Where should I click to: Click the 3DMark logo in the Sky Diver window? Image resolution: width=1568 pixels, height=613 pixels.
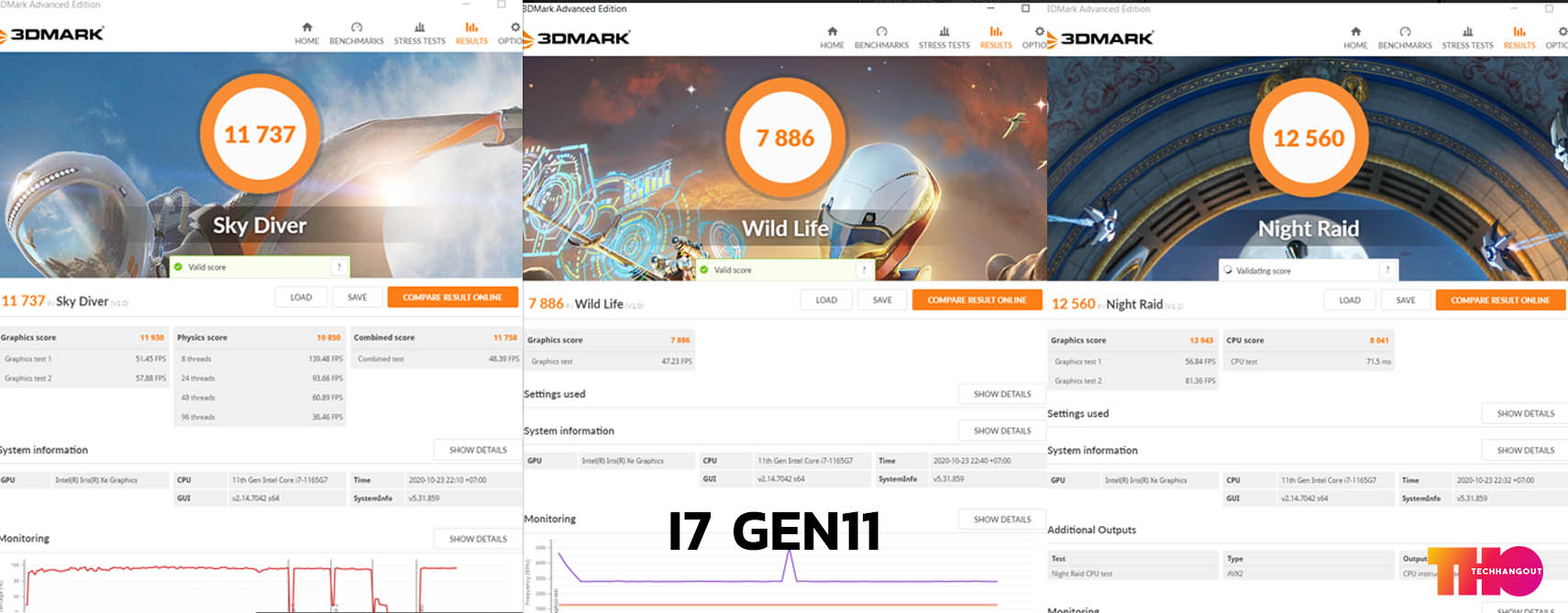point(52,34)
